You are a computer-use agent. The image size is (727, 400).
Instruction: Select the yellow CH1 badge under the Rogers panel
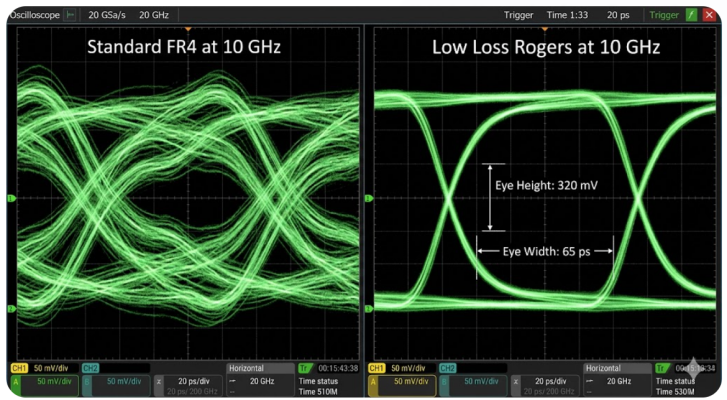[376, 368]
